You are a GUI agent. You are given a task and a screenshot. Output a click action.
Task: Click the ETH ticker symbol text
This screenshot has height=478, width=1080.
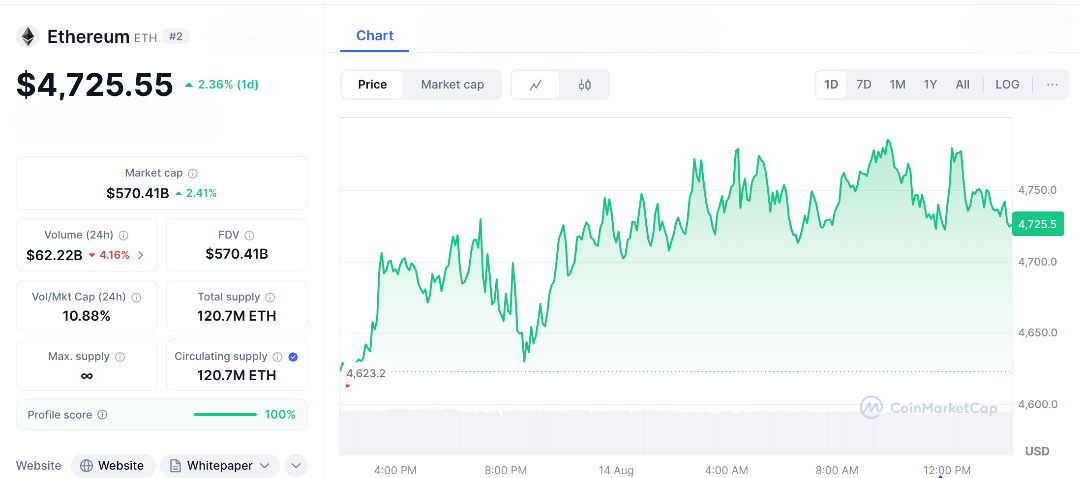[x=145, y=38]
